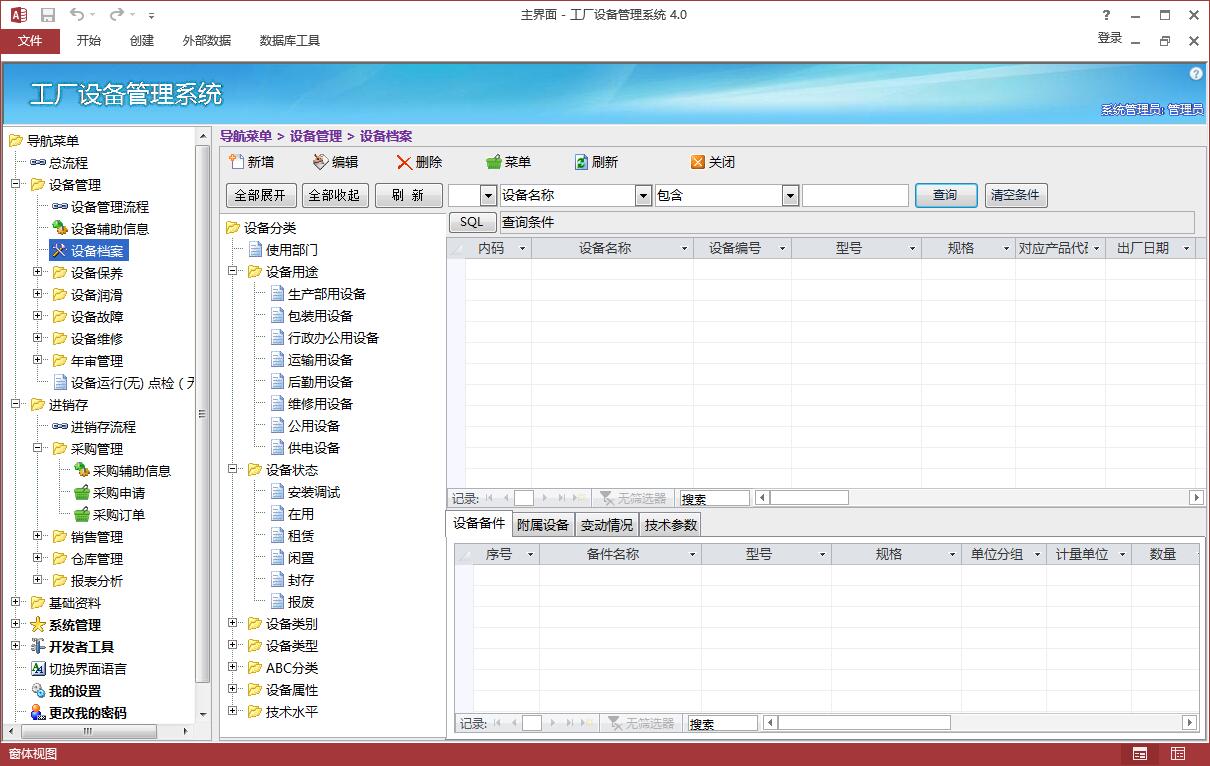Open the 外部数据 ribbon tab

coord(206,41)
